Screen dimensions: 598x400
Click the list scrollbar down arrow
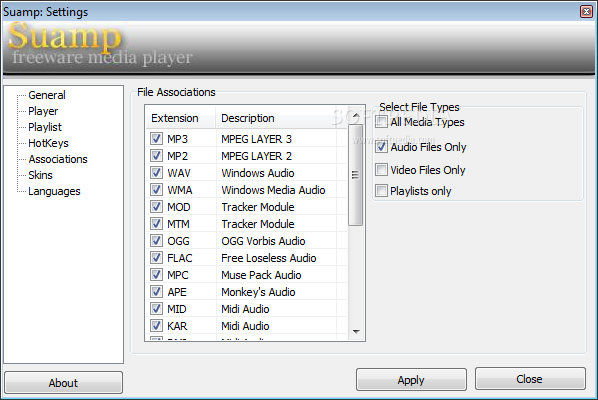pos(356,332)
